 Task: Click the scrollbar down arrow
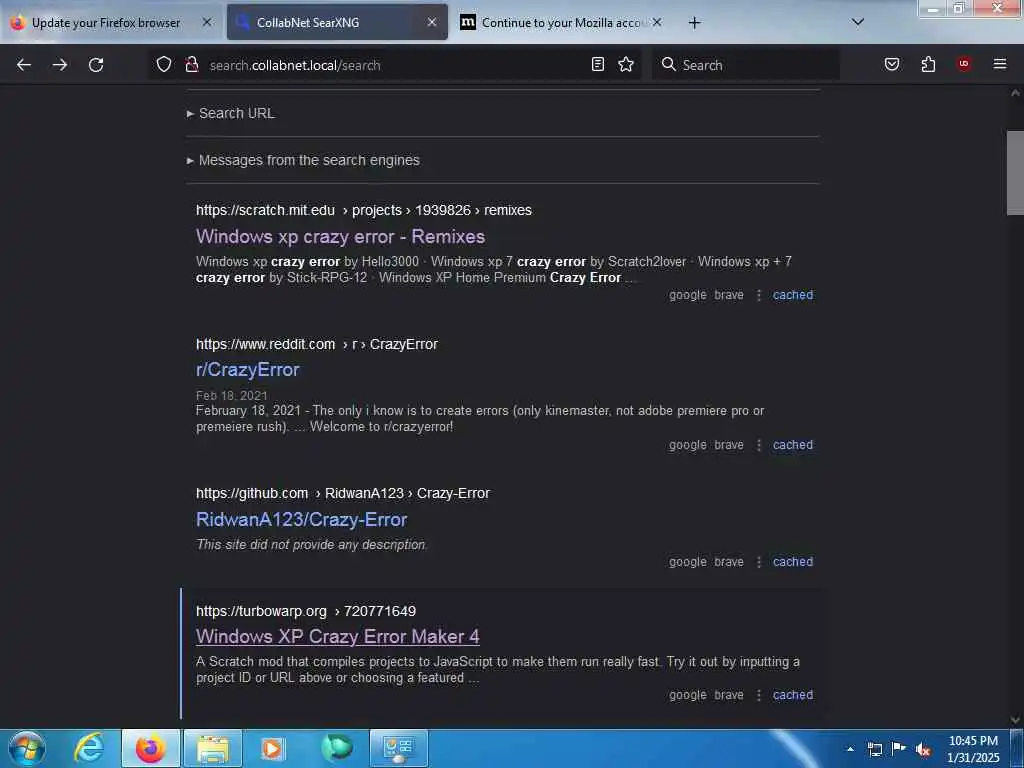[x=1015, y=720]
